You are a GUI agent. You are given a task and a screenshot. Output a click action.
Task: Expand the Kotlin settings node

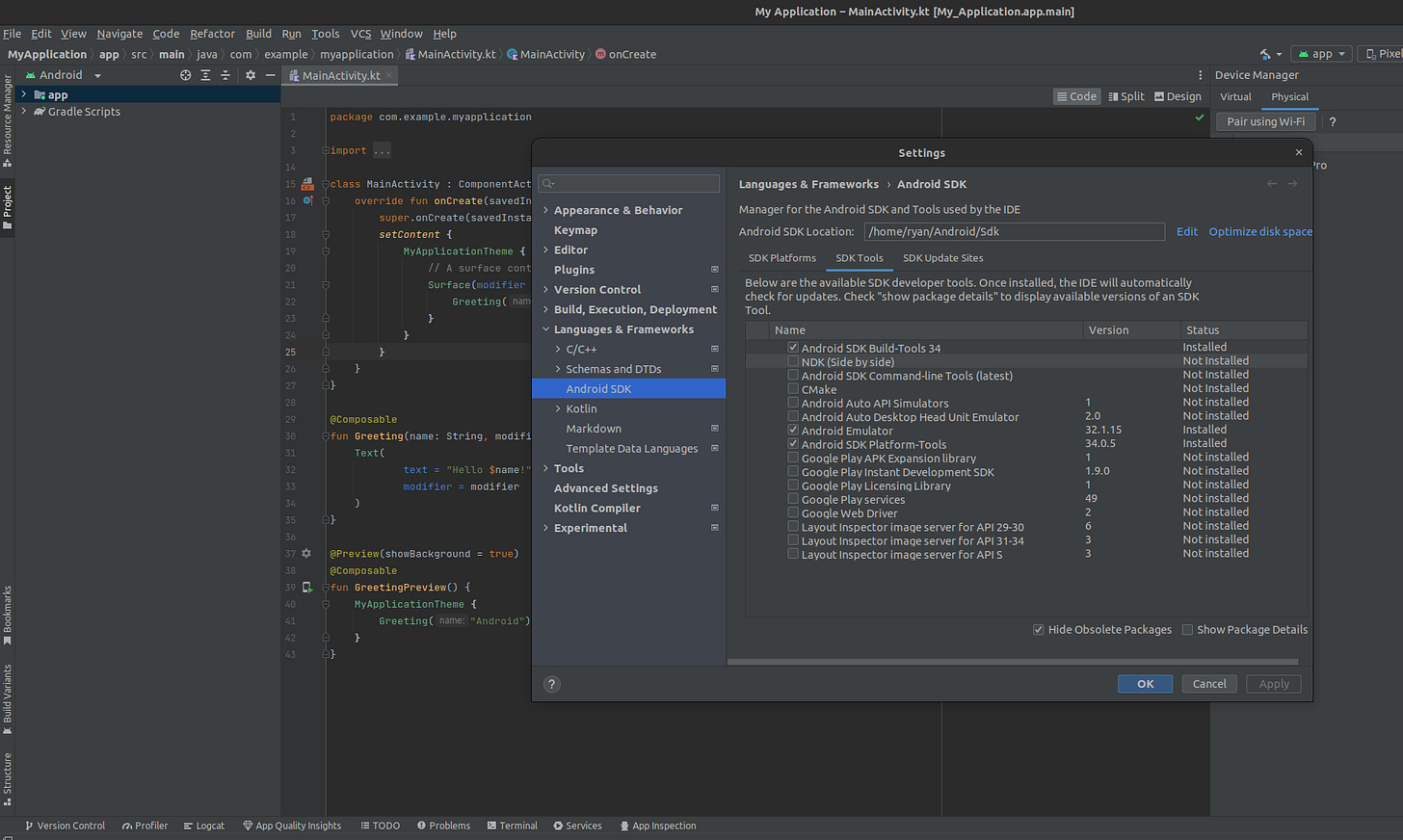tap(558, 408)
